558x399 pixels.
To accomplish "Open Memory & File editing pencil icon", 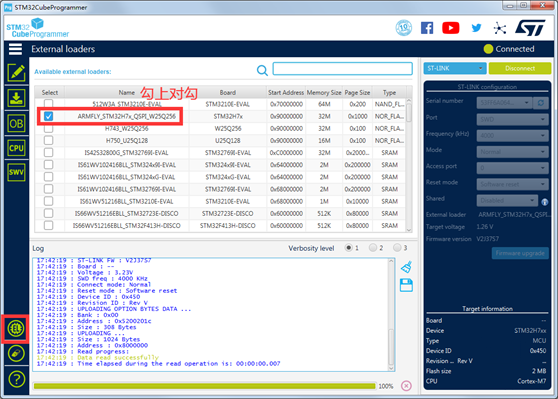I will click(x=16, y=73).
